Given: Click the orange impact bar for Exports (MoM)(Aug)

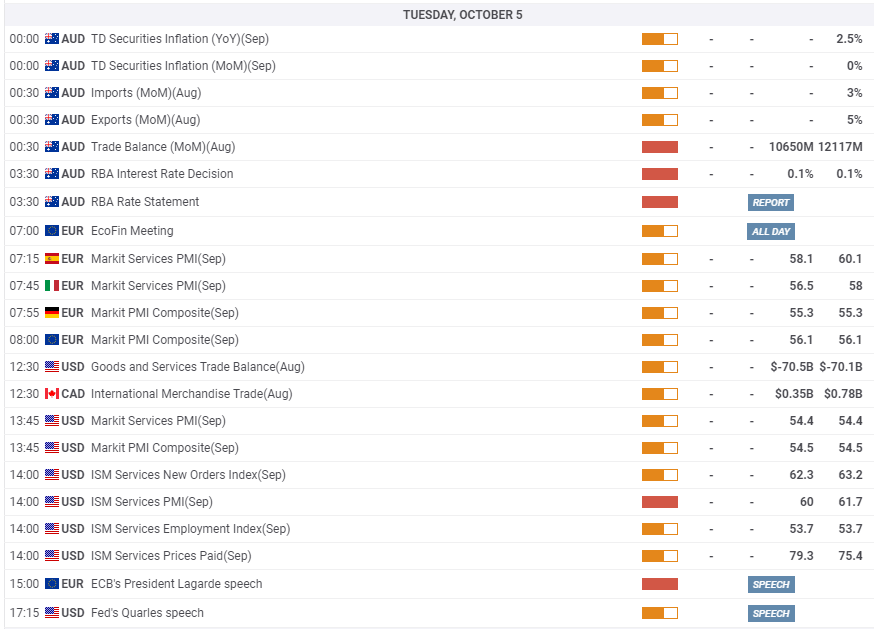Looking at the screenshot, I should coord(660,120).
